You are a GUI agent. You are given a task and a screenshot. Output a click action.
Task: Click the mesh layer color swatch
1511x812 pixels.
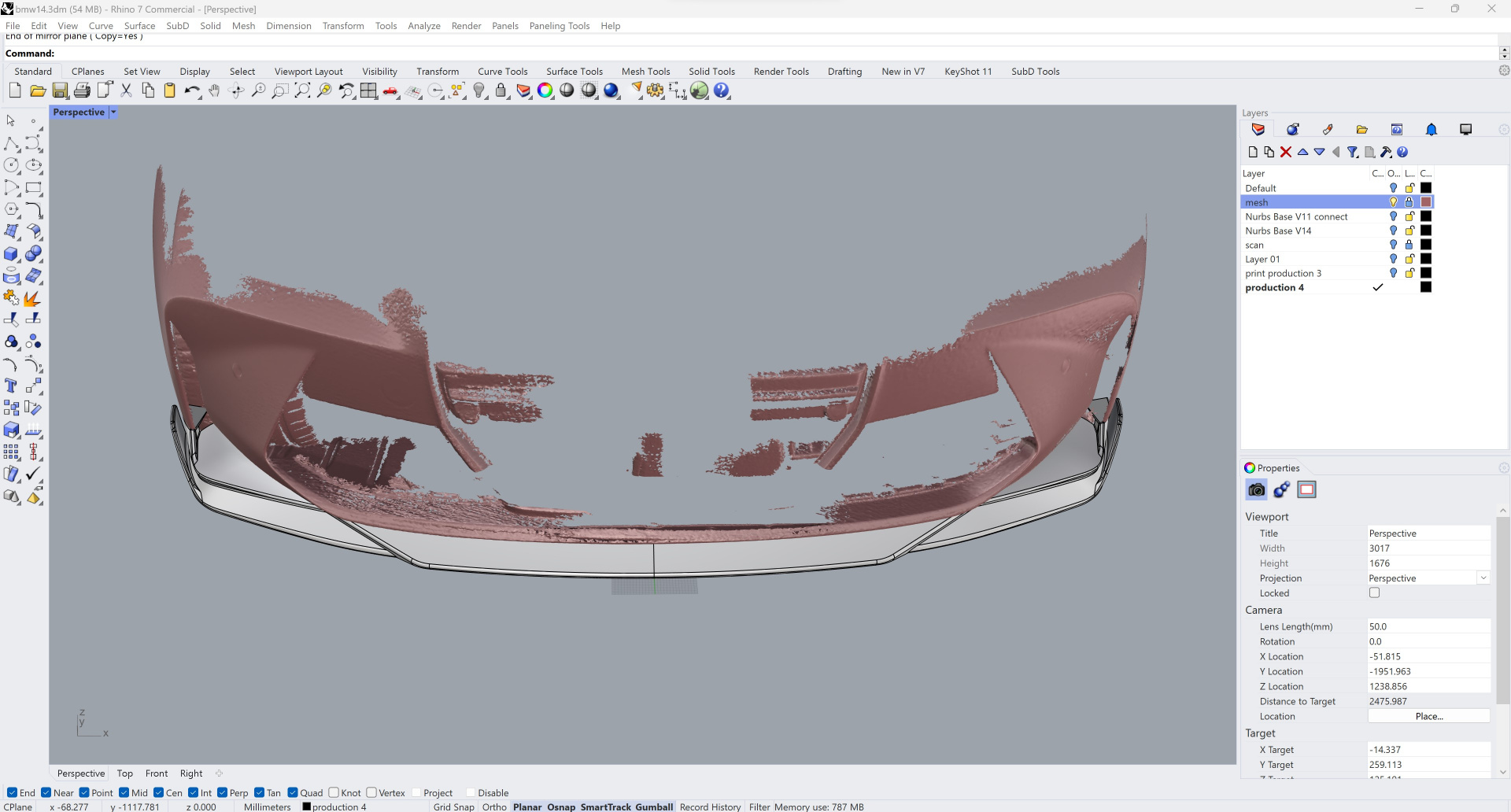[x=1426, y=202]
